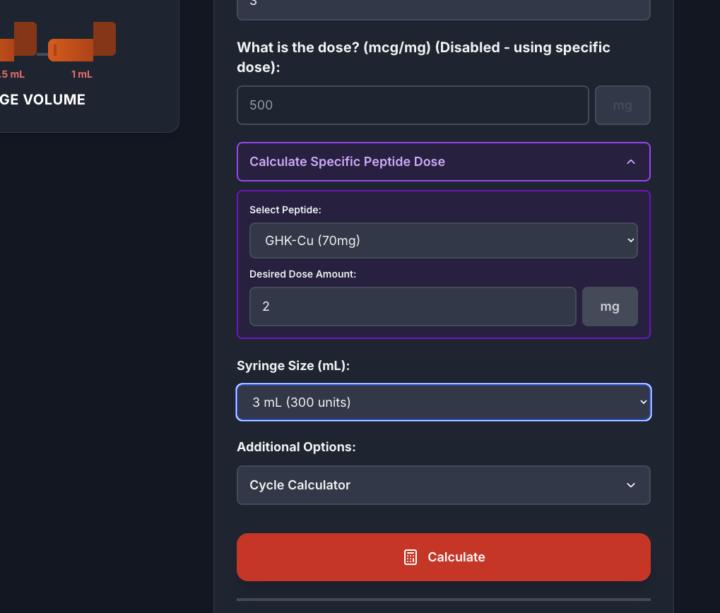Click the chevron-up icon beside Calculate Specific Peptide Dose
Viewport: 720px width, 613px height.
[x=630, y=162]
